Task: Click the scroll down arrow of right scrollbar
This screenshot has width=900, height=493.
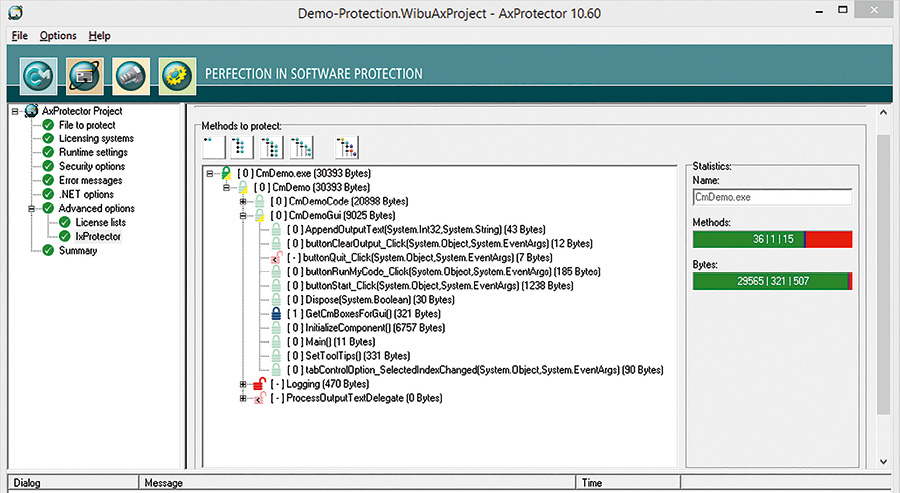Action: pyautogui.click(x=883, y=461)
